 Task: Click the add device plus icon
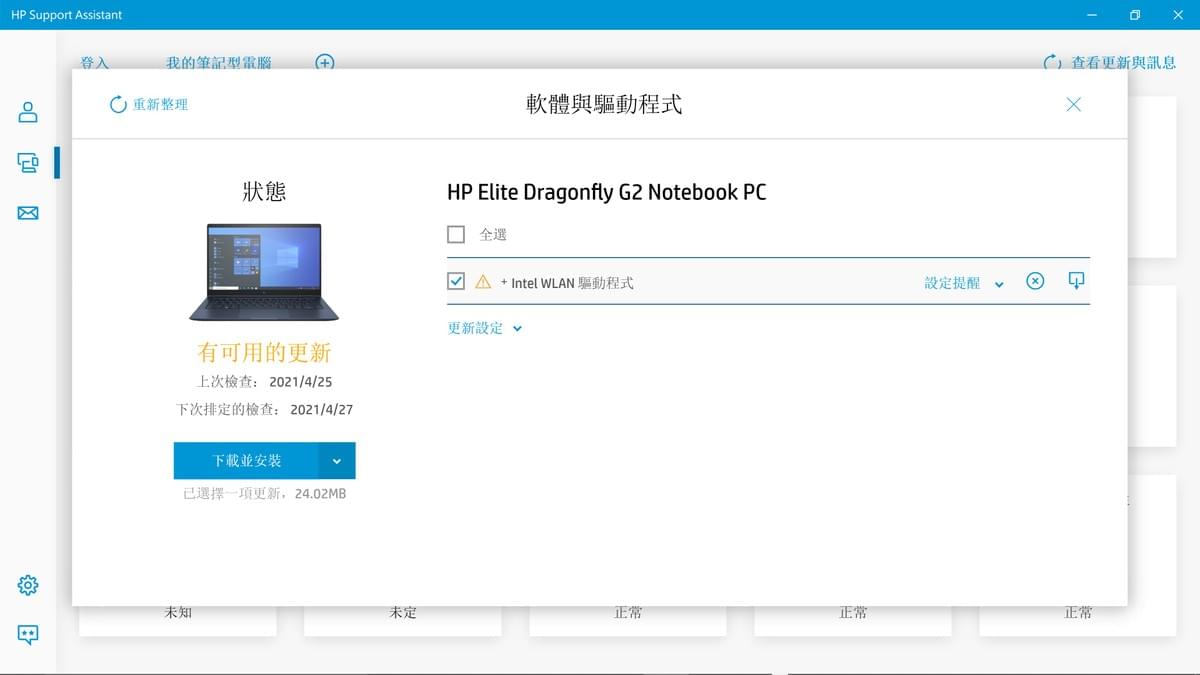click(325, 62)
